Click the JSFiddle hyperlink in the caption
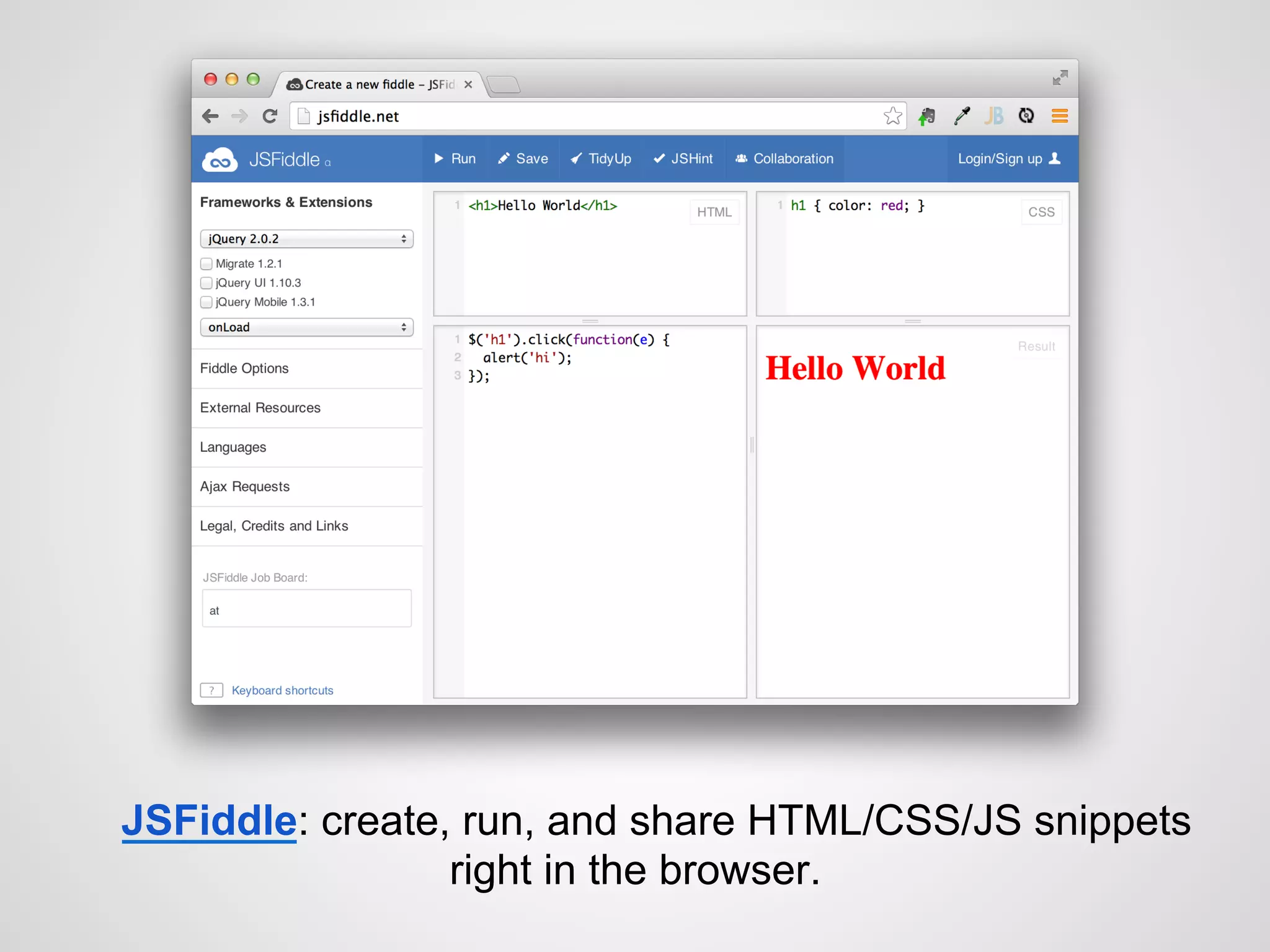The width and height of the screenshot is (1270, 952). pyautogui.click(x=210, y=821)
